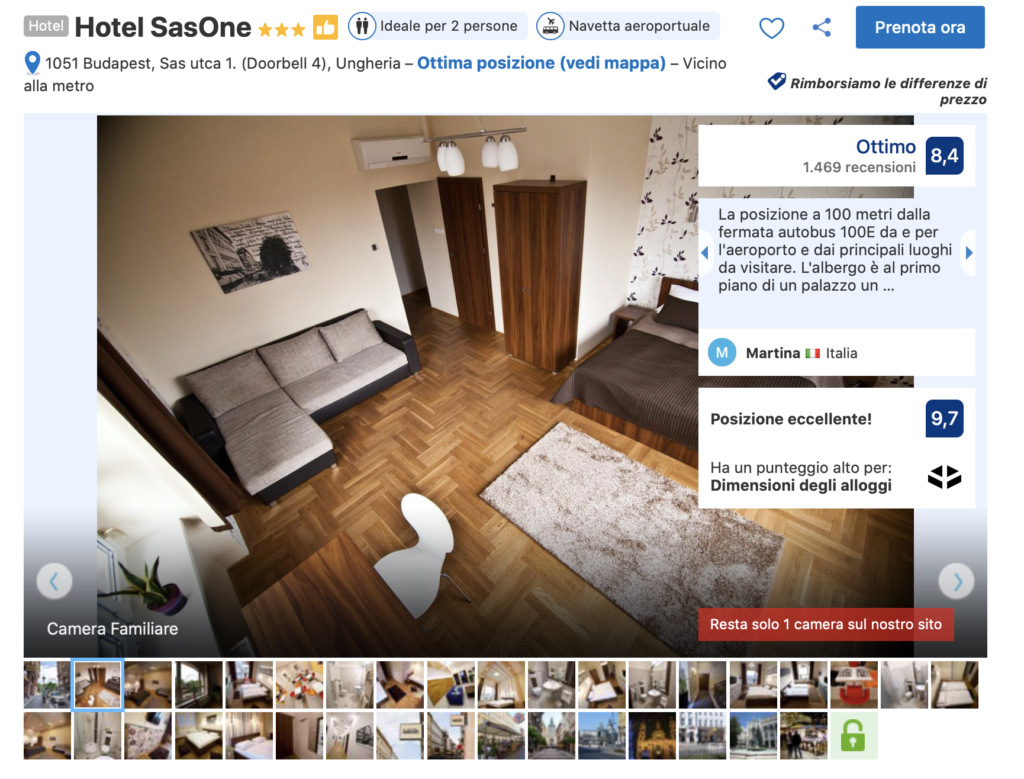Image resolution: width=1024 pixels, height=779 pixels.
Task: Save hotel with the heart icon
Action: click(x=771, y=27)
